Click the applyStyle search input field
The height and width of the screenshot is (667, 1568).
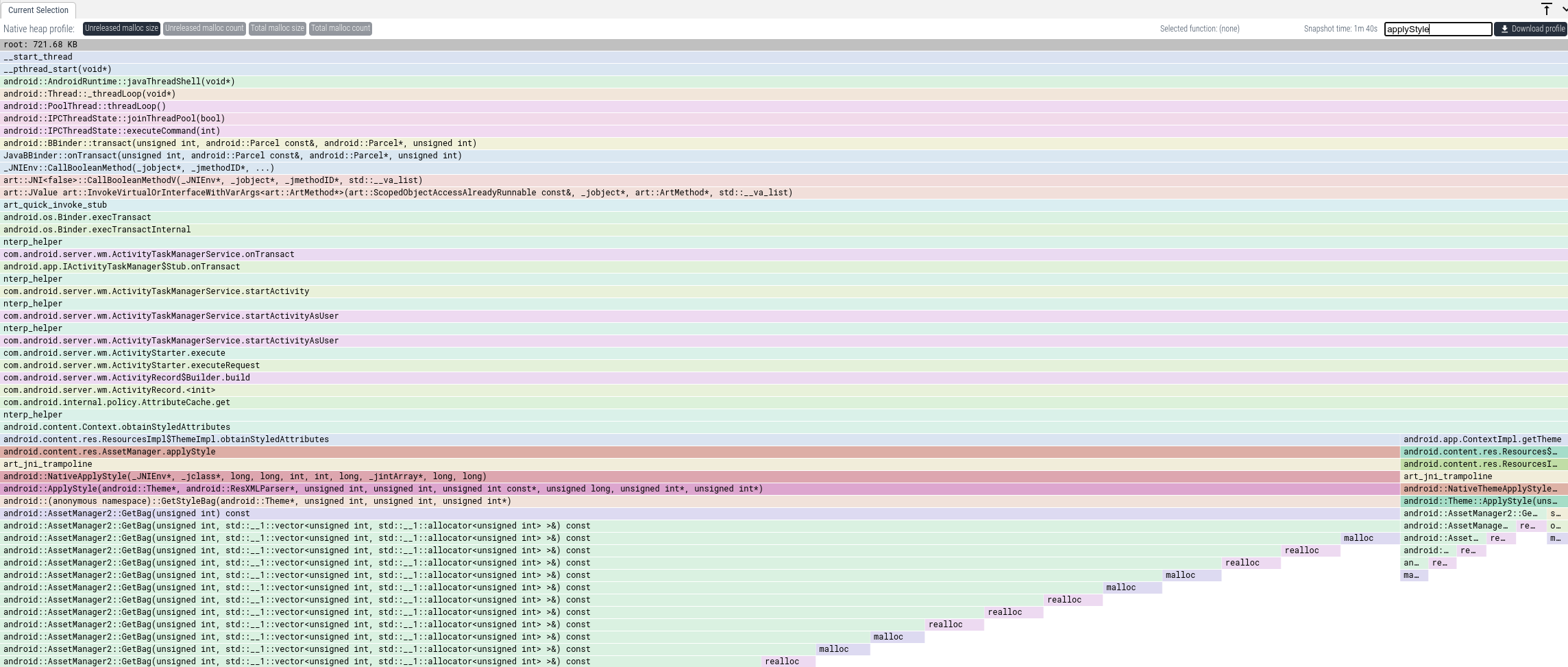[1437, 29]
